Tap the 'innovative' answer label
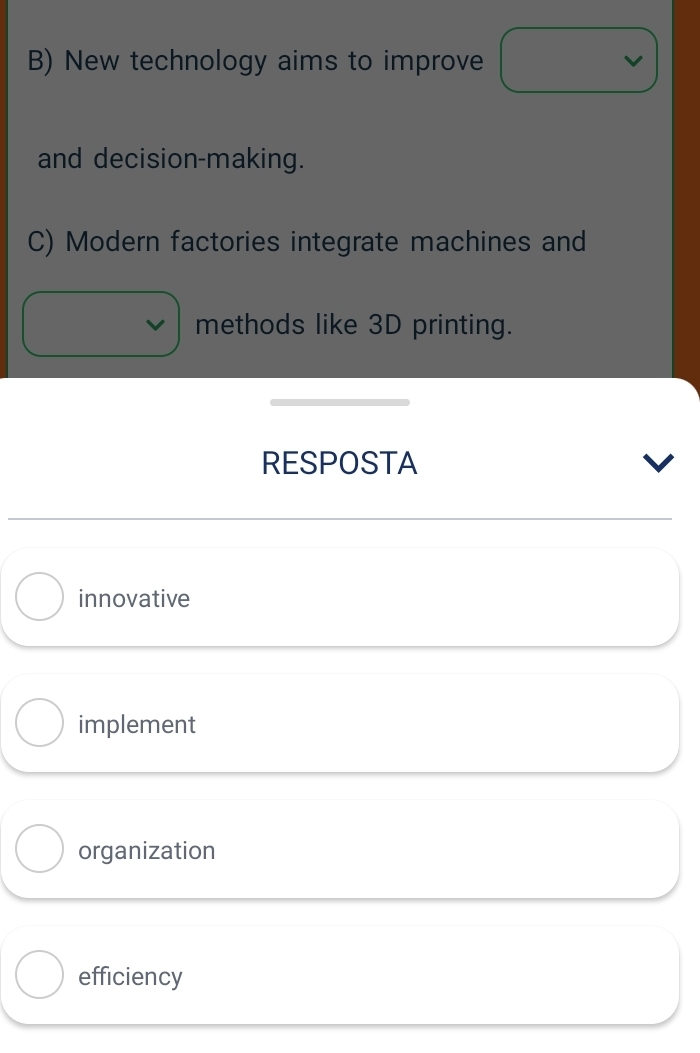The height and width of the screenshot is (1053, 700). pyautogui.click(x=134, y=599)
